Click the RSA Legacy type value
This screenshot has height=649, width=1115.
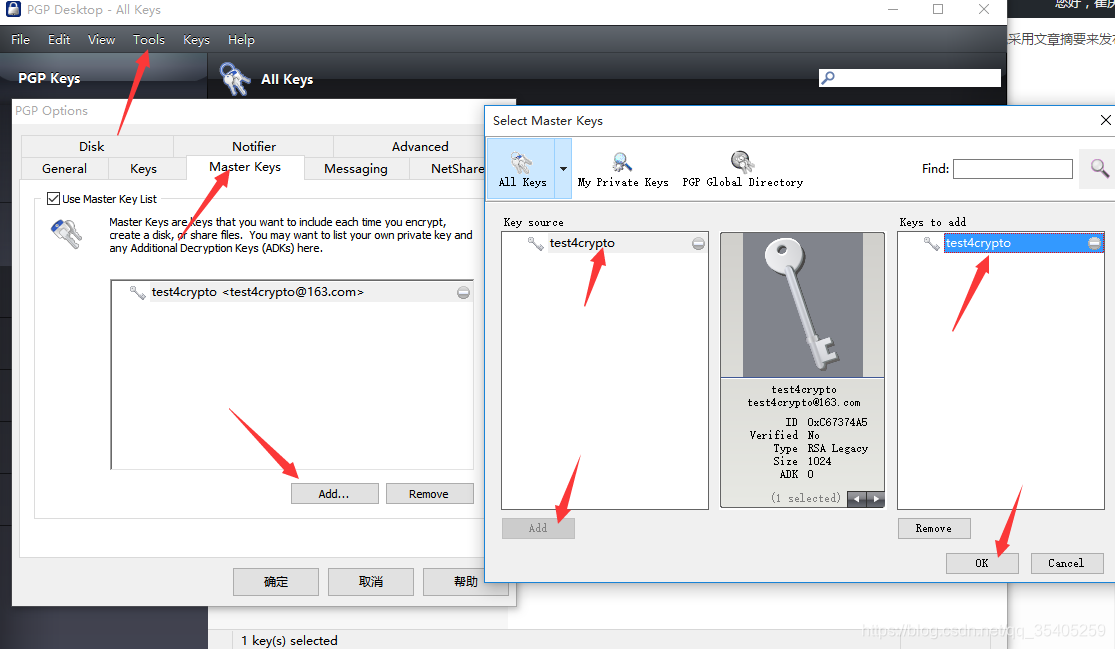838,449
